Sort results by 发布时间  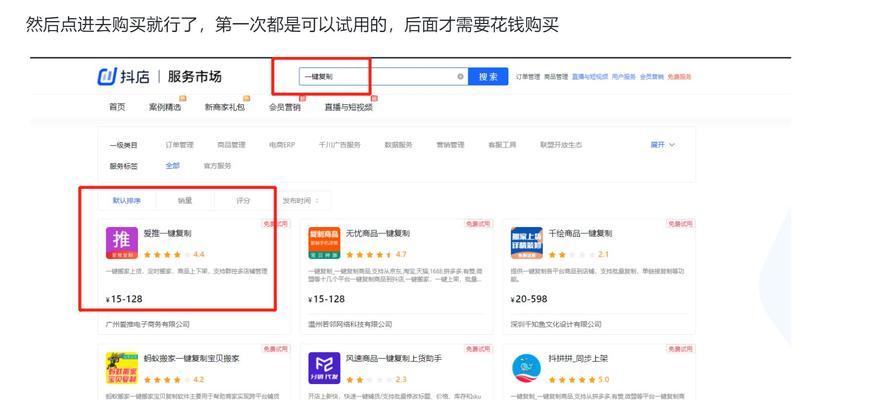point(301,201)
